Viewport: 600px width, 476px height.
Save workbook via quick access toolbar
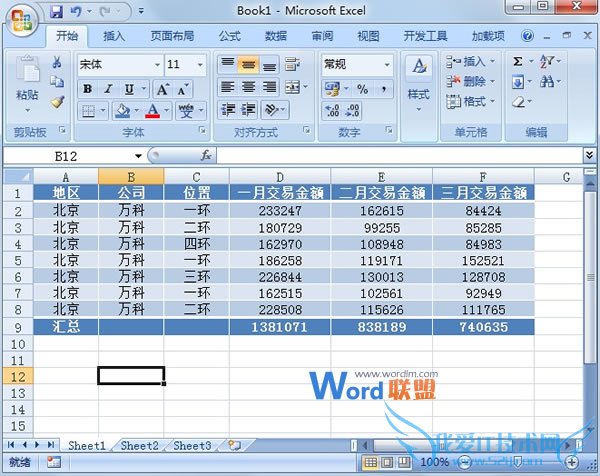tap(57, 11)
